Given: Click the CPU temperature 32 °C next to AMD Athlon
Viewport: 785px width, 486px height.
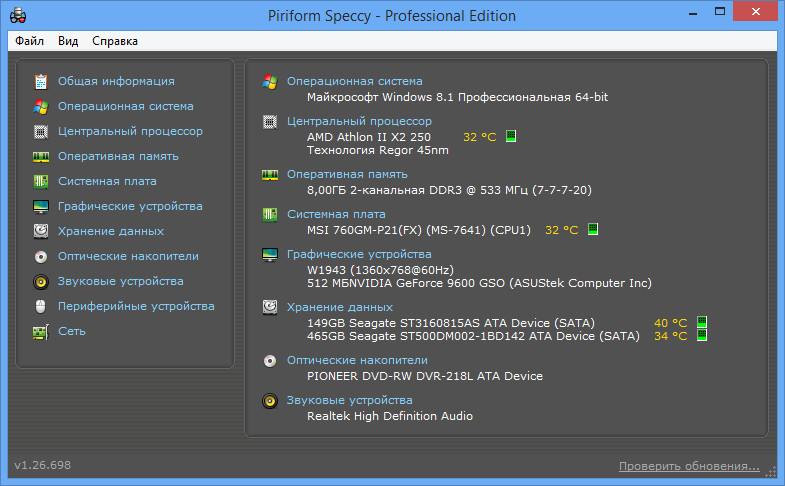Looking at the screenshot, I should (480, 137).
